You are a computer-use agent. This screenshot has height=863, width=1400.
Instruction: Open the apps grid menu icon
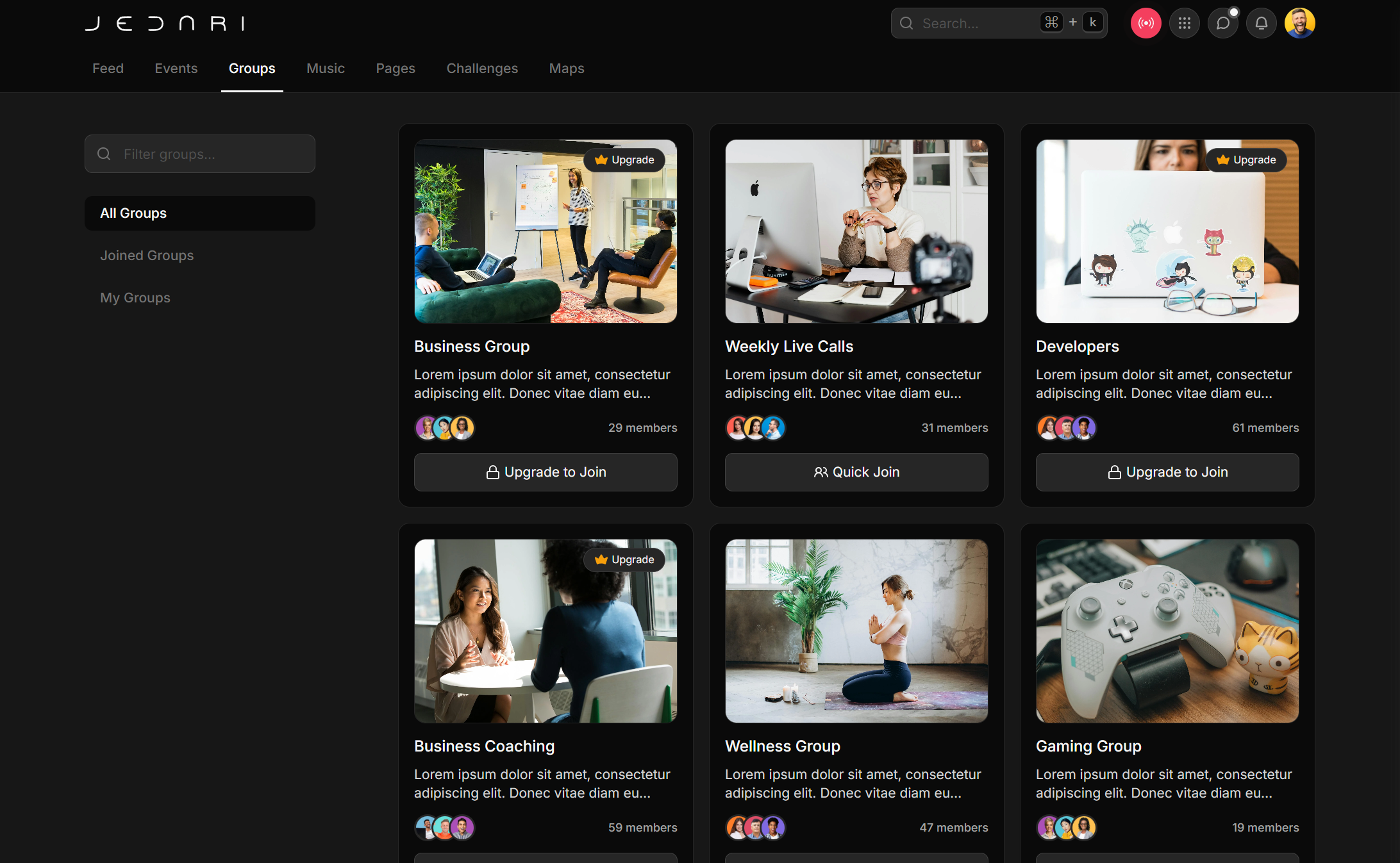1184,23
